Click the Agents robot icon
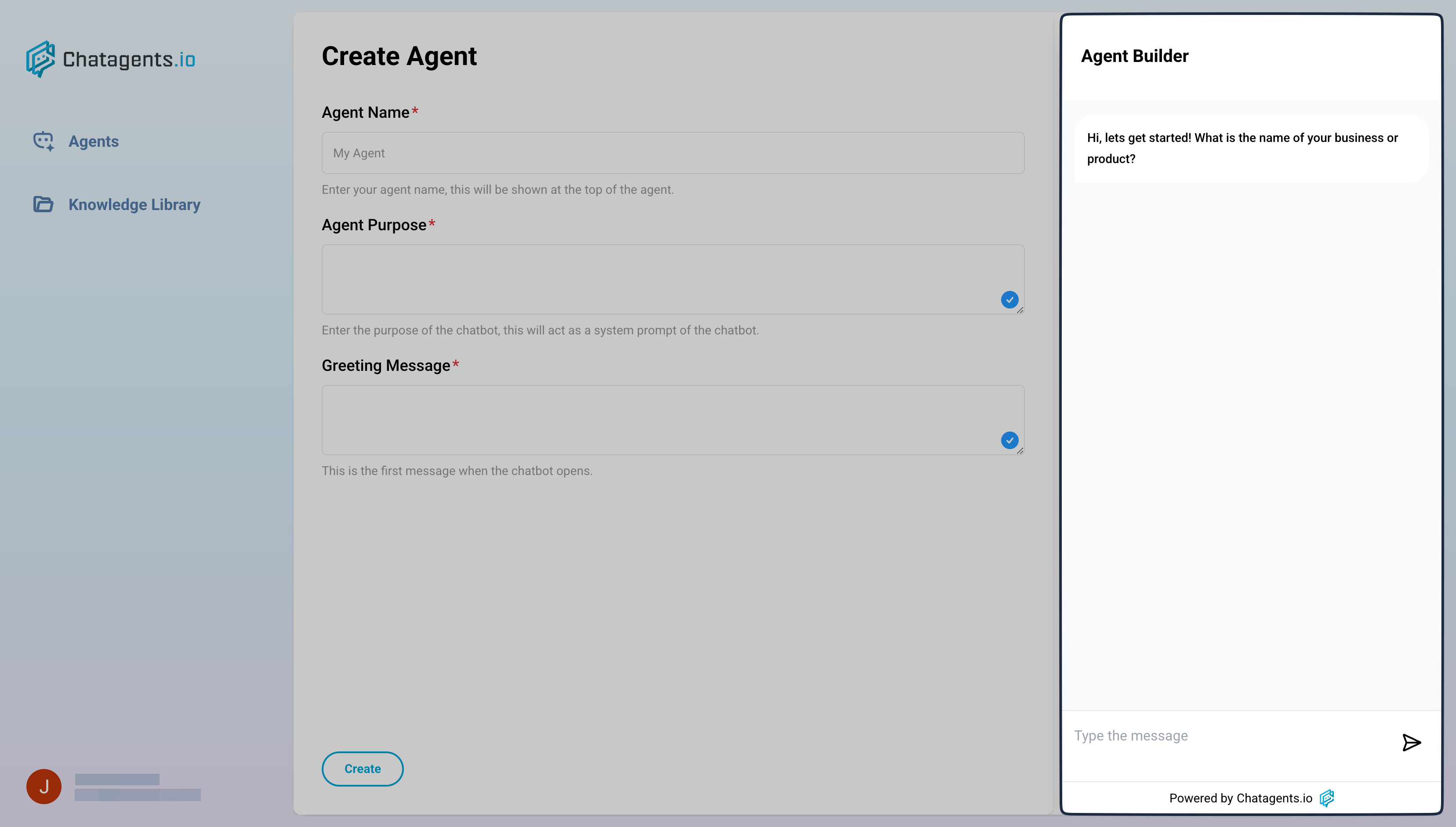The height and width of the screenshot is (827, 1456). coord(43,141)
